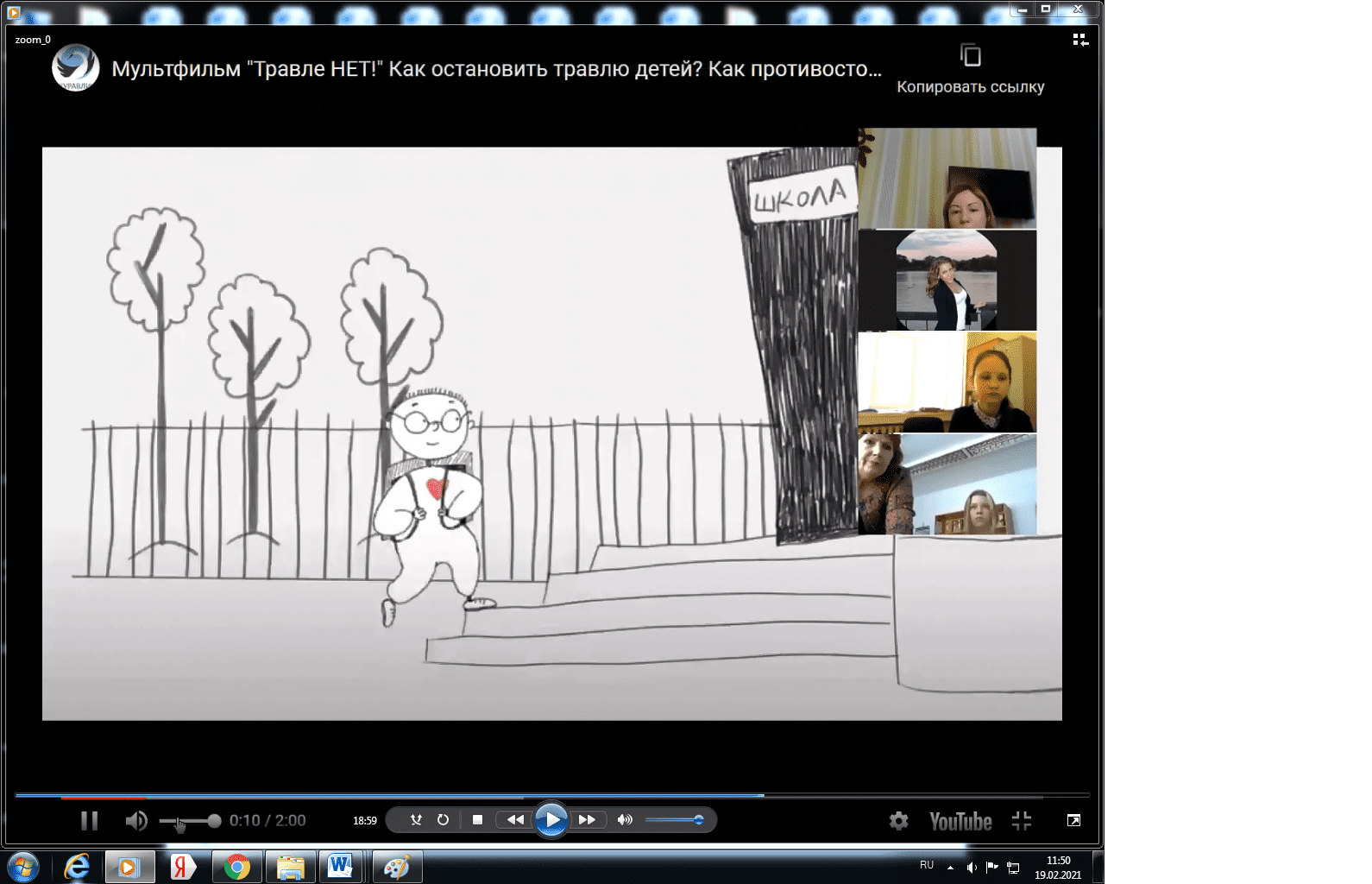Click the channel avatar beside the video title
1372x884 pixels.
tap(75, 68)
